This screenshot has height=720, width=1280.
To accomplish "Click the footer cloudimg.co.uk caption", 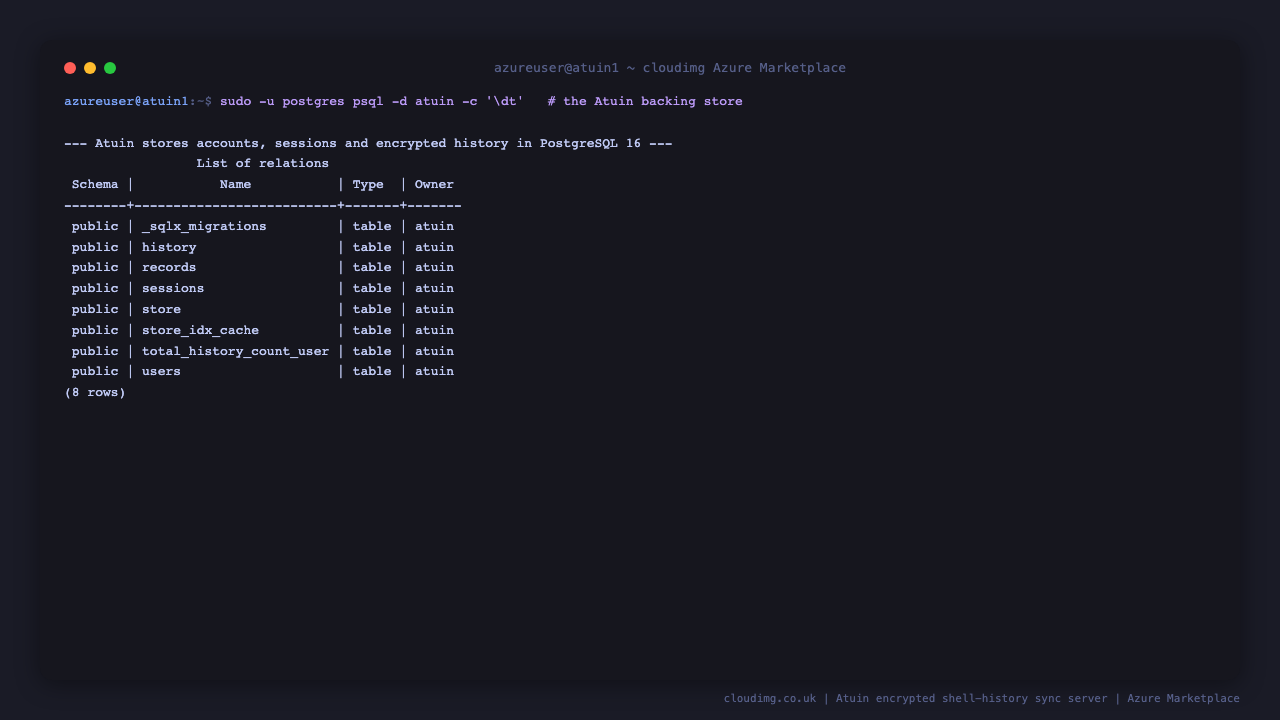I will tap(982, 698).
